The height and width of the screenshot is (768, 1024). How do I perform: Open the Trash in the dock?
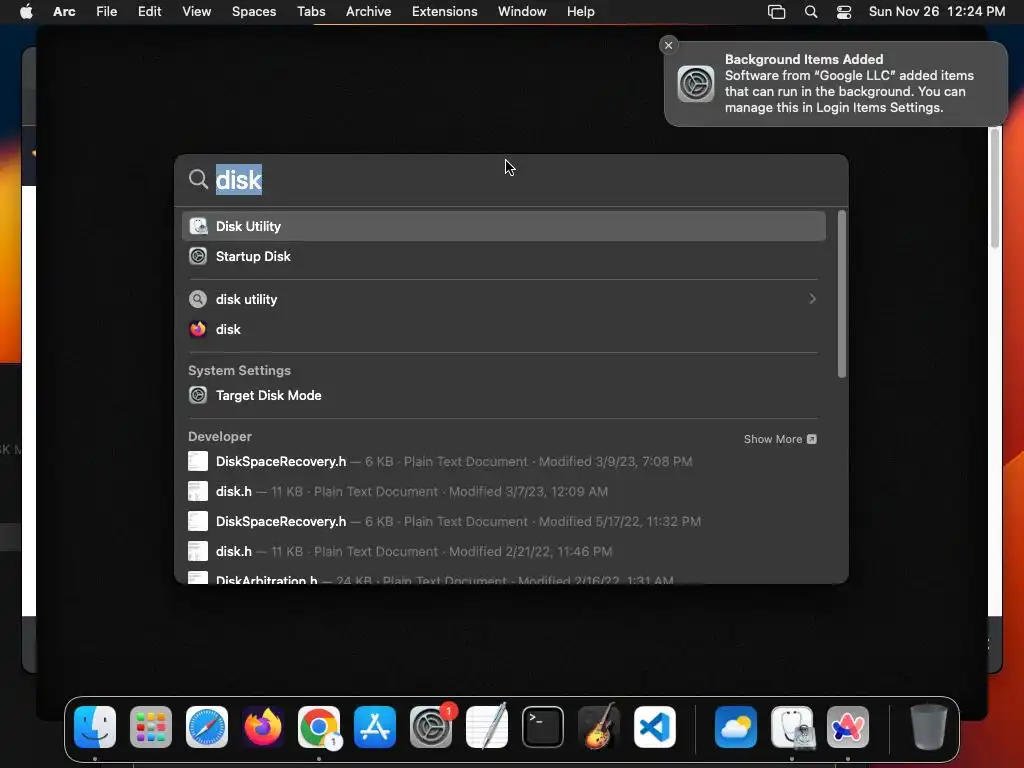click(929, 727)
